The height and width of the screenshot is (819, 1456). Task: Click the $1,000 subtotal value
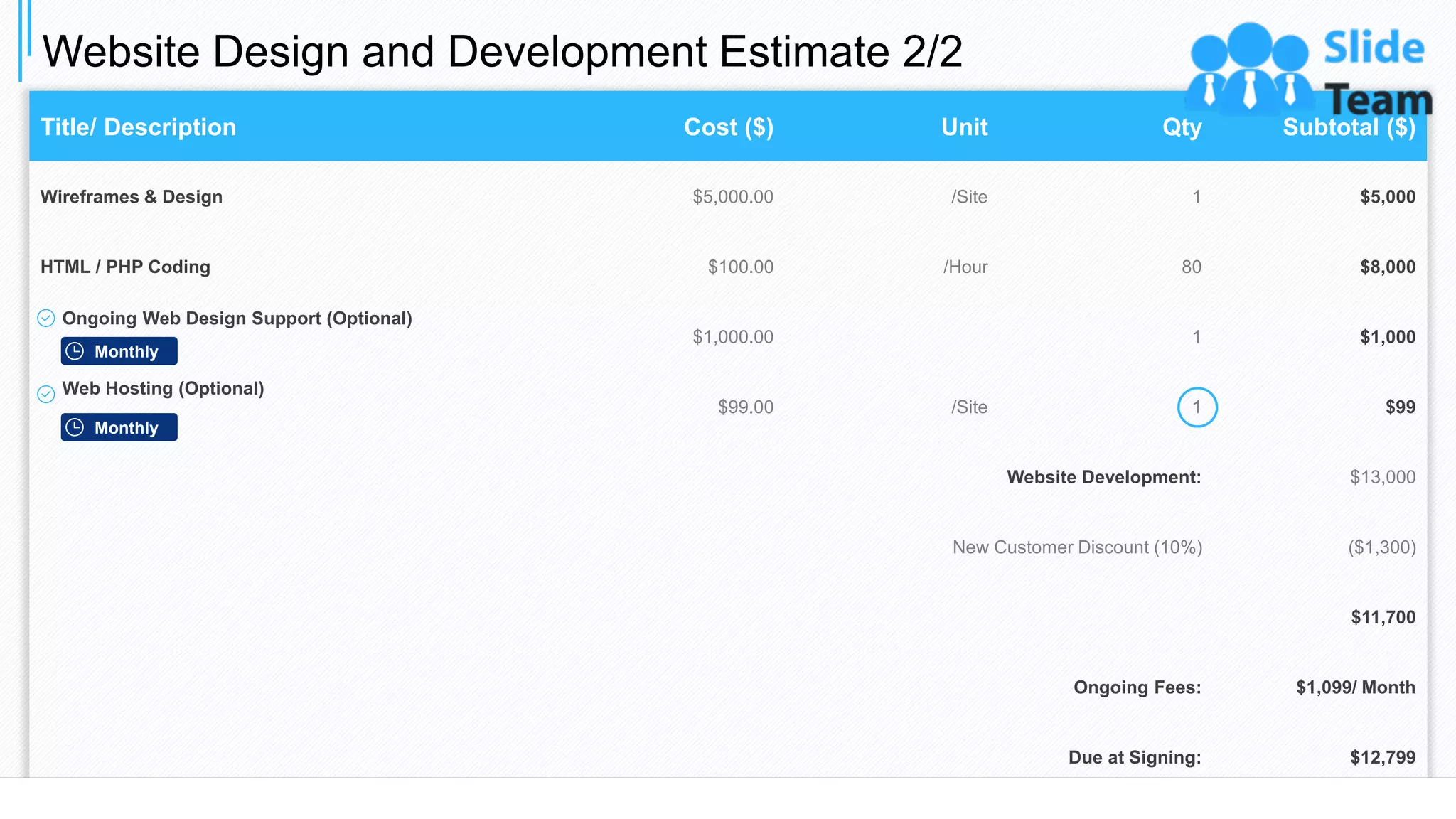1388,337
